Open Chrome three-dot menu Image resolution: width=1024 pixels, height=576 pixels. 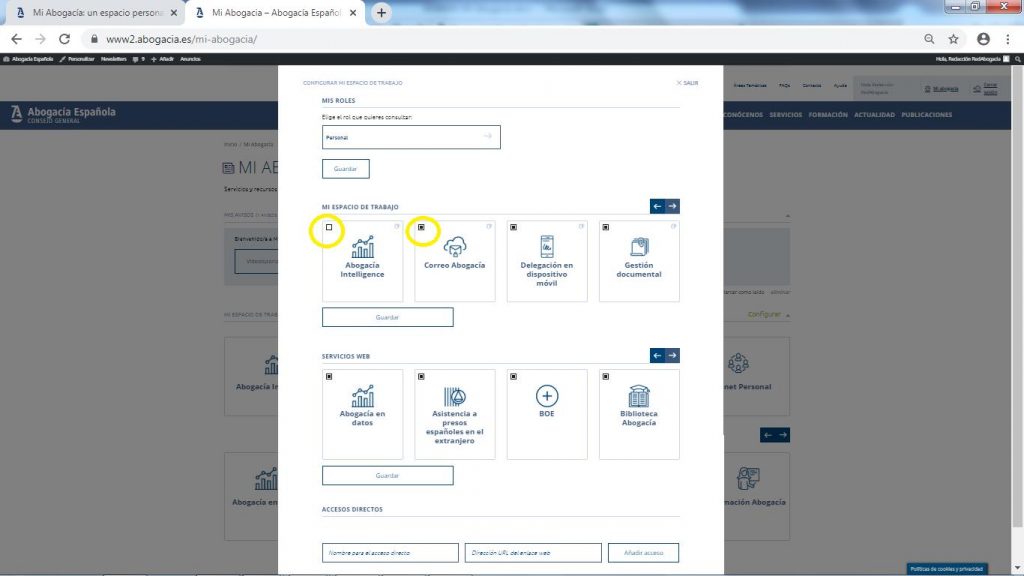pos(1008,39)
